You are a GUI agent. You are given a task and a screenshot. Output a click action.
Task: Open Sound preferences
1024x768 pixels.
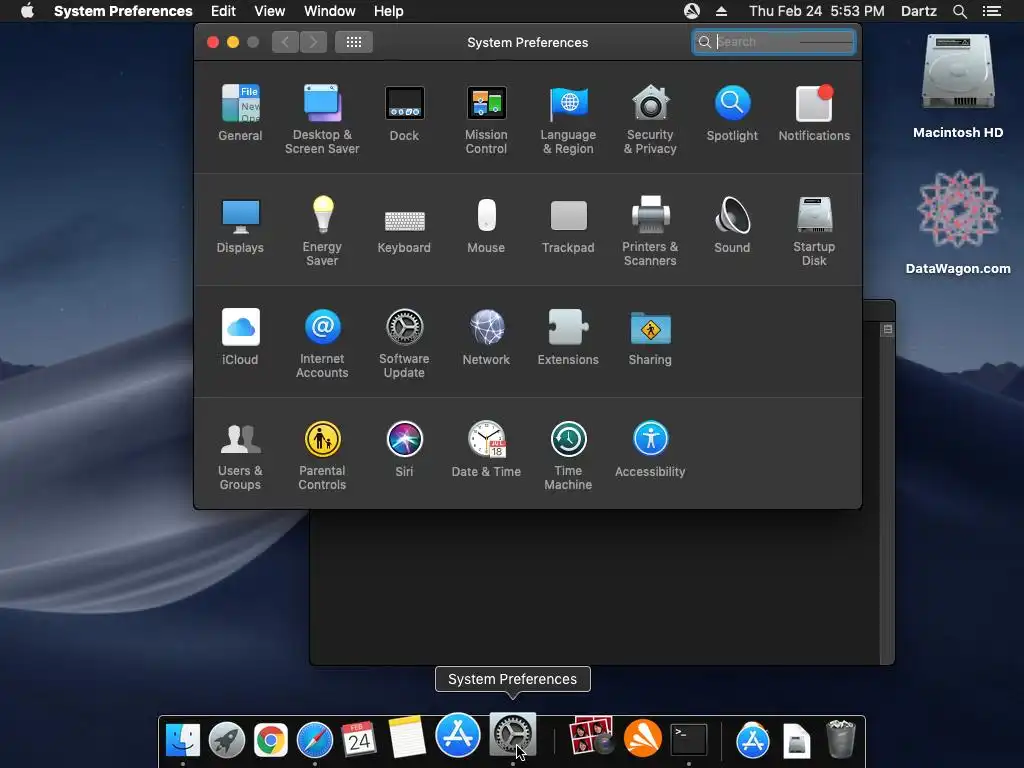click(732, 225)
